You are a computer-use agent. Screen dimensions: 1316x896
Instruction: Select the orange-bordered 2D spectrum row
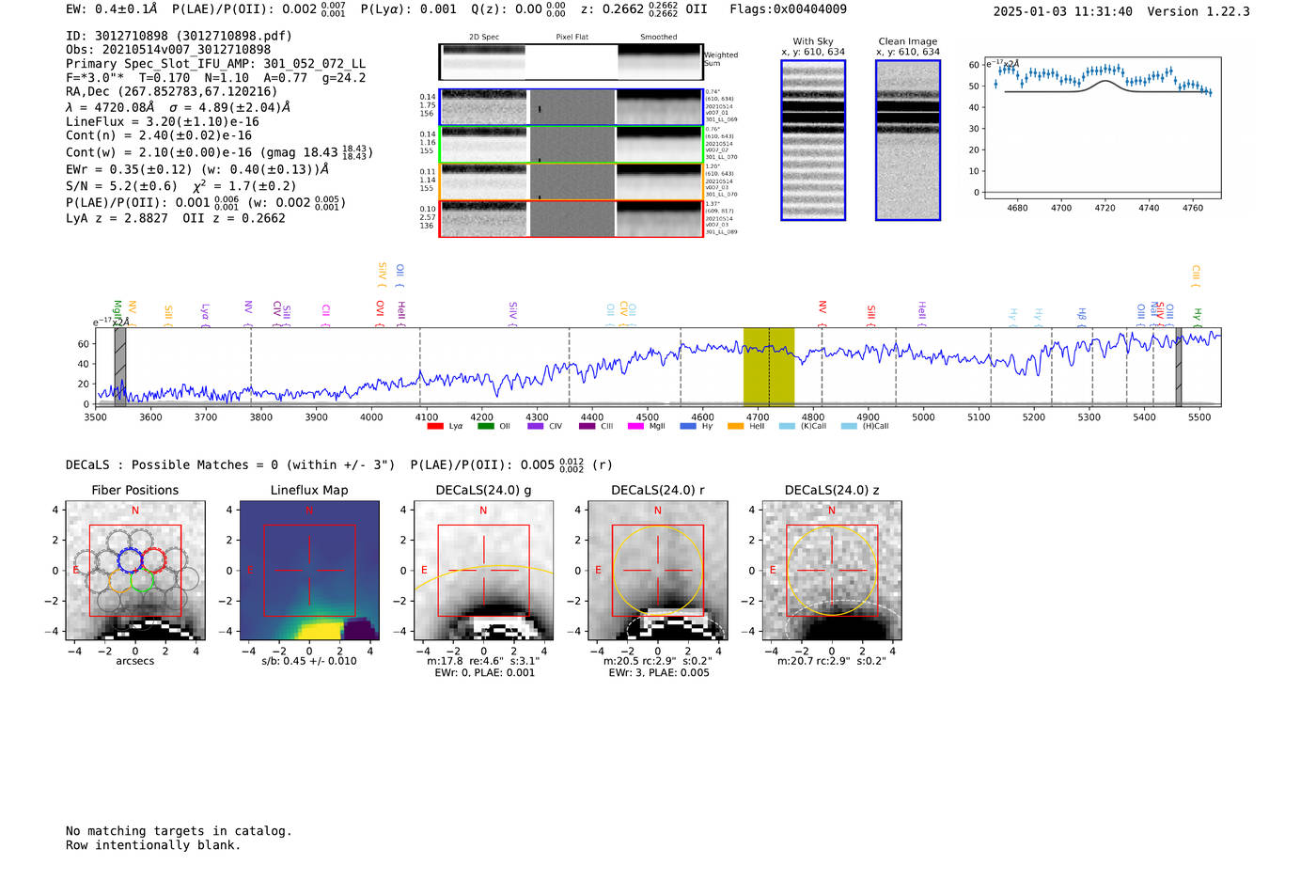pos(571,181)
